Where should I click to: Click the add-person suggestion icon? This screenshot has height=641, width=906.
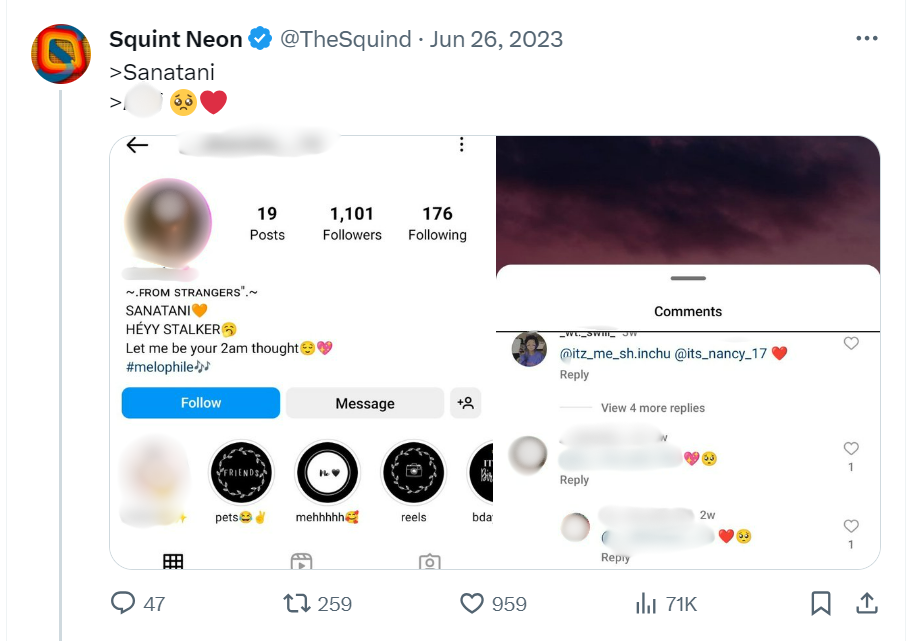(465, 403)
